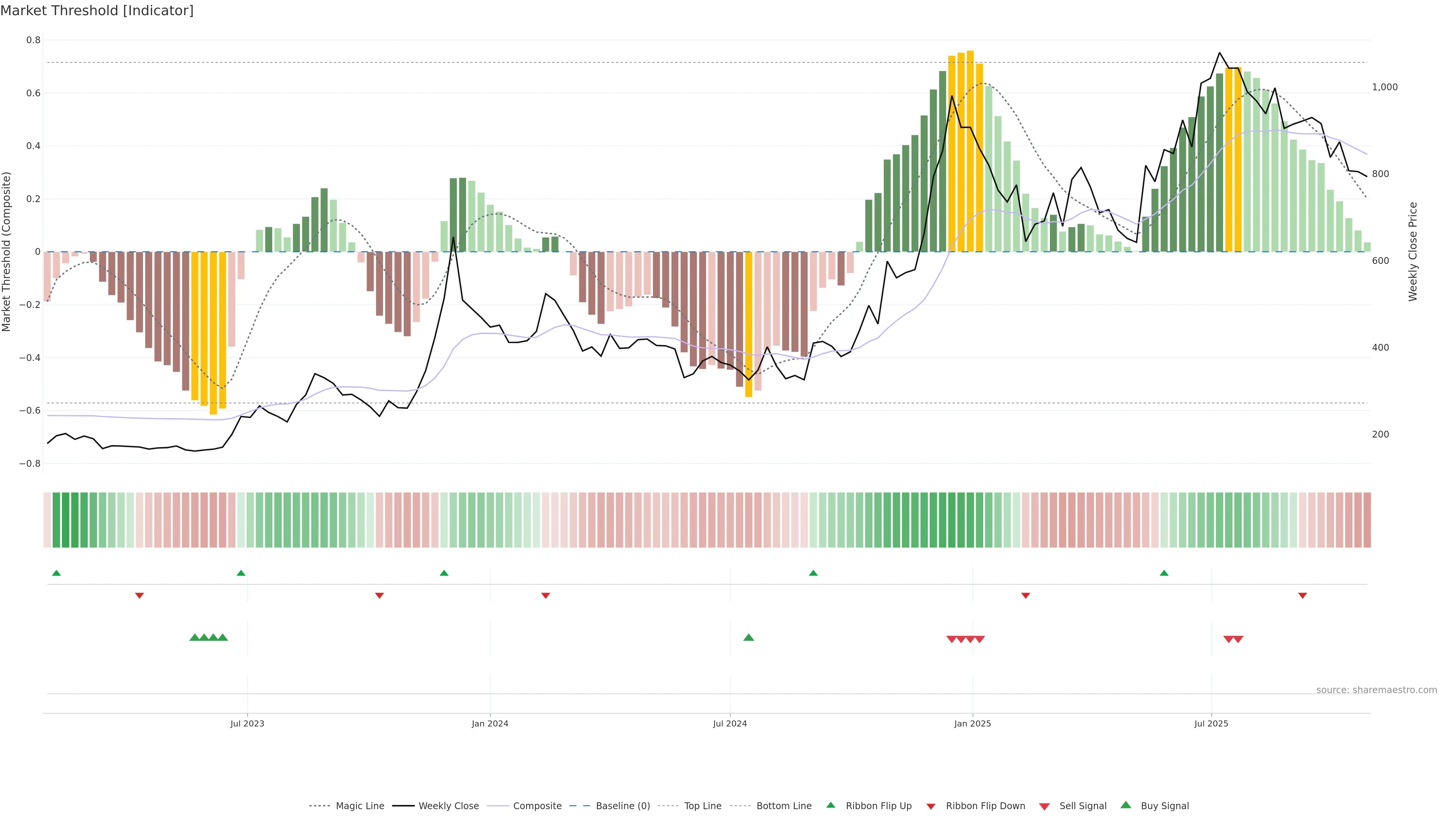This screenshot has width=1456, height=819.
Task: Click the Sell Signal triangle icon in legend
Action: pyautogui.click(x=1044, y=806)
